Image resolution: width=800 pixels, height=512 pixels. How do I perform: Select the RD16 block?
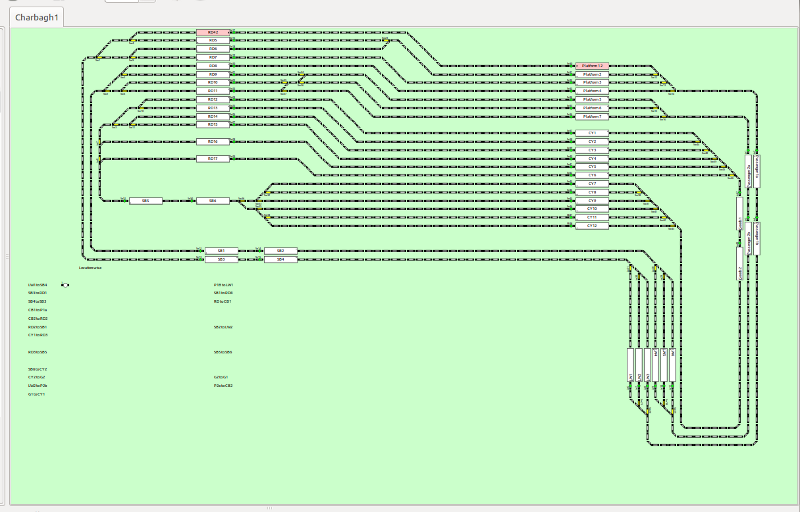(x=213, y=142)
